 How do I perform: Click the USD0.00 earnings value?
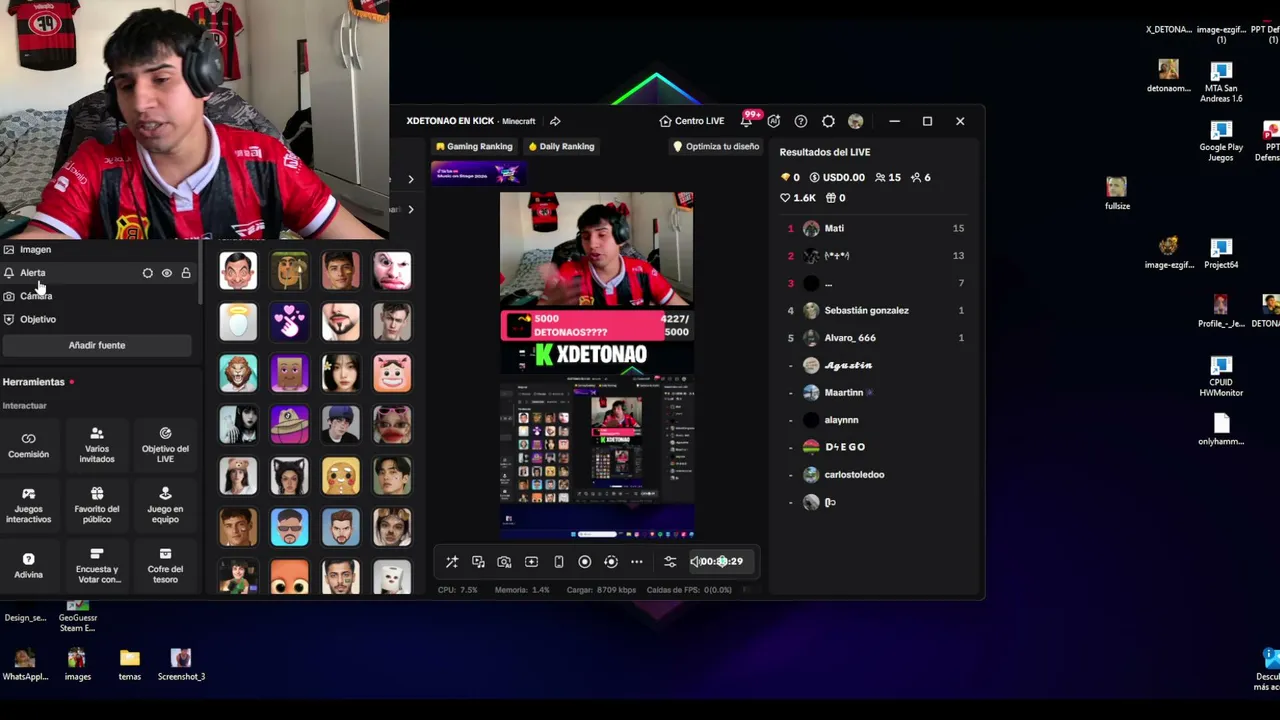point(836,178)
